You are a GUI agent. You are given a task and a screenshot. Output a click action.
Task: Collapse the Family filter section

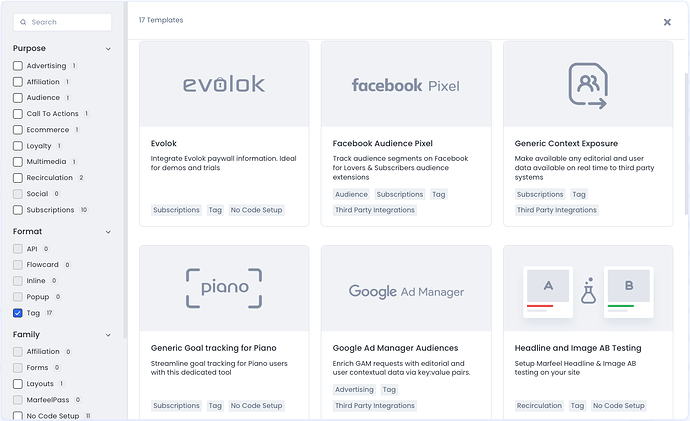108,335
